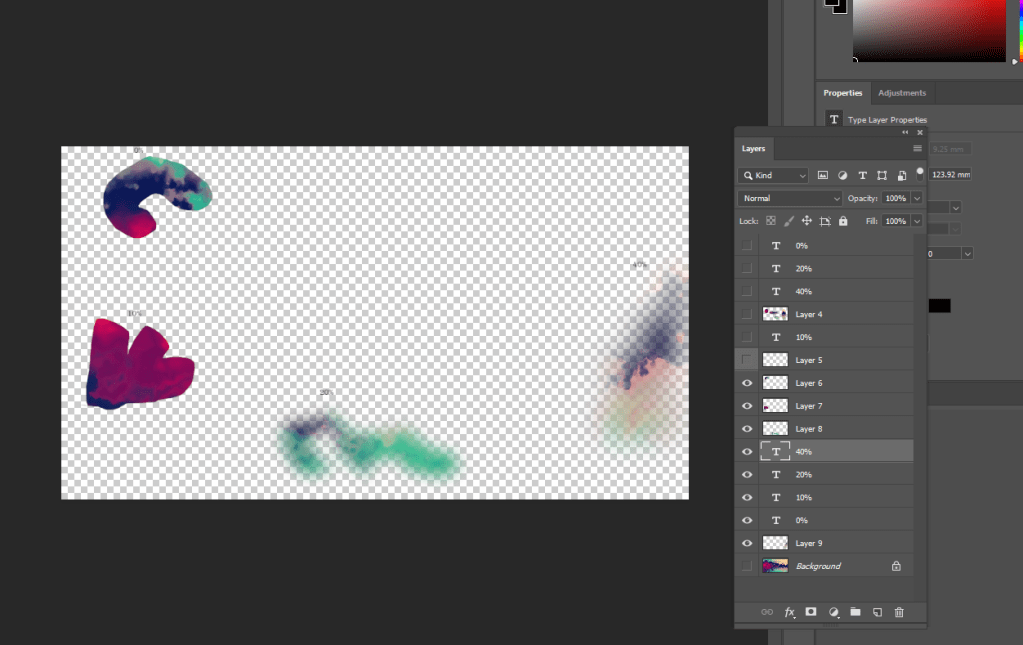
Task: Click the Lock all padlock icon
Action: coord(843,221)
